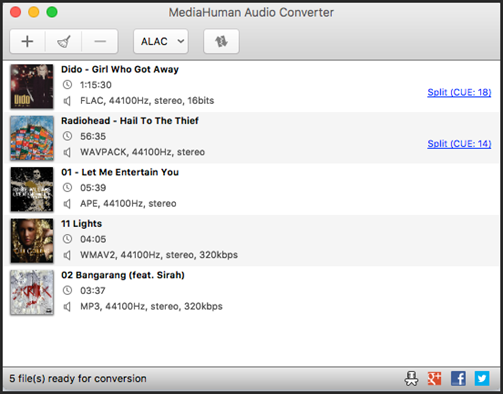Click the Let Me Entertain You cover art
503x394 pixels.
tap(32, 189)
